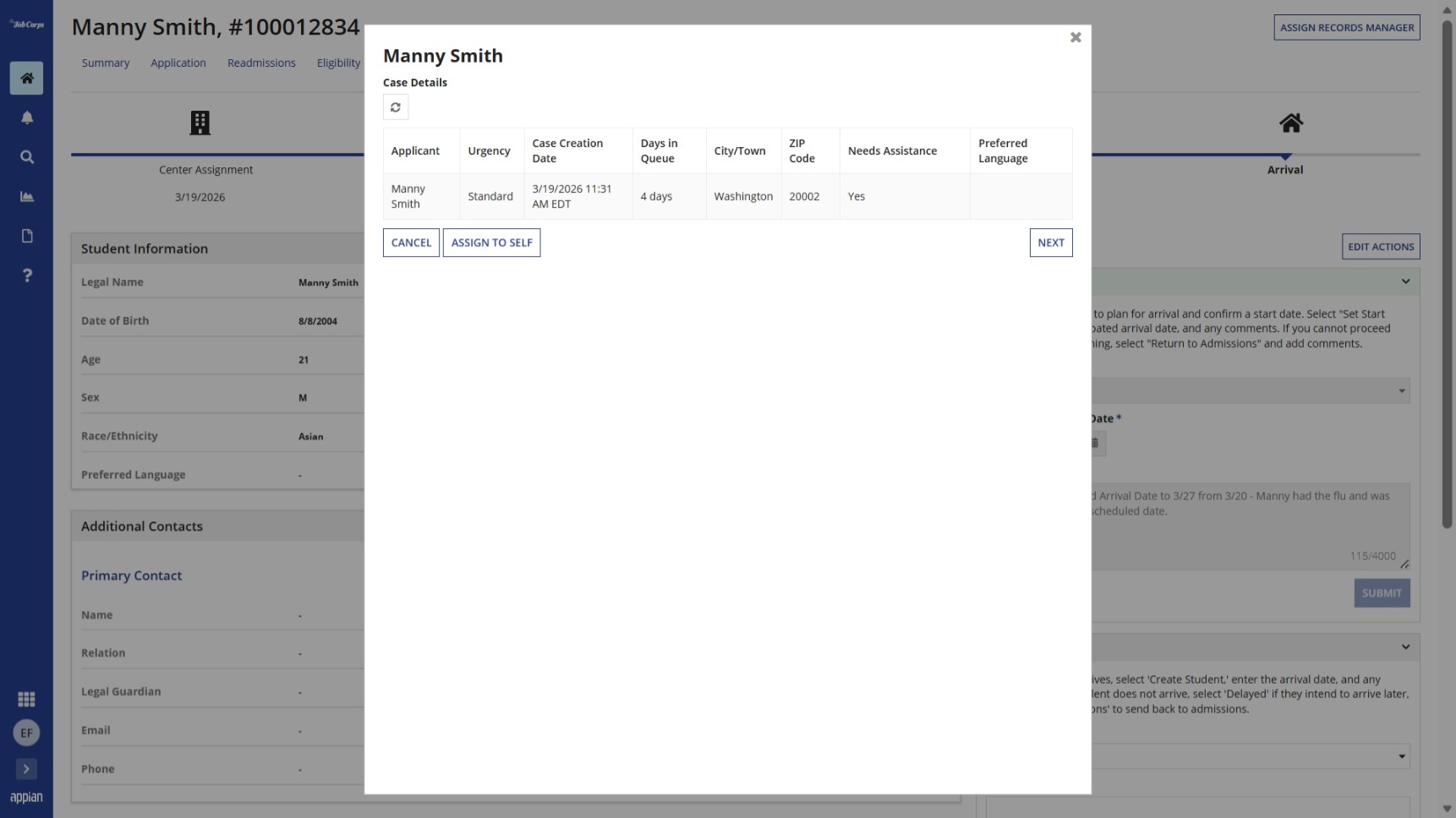Open the Summary tab

pos(106,63)
